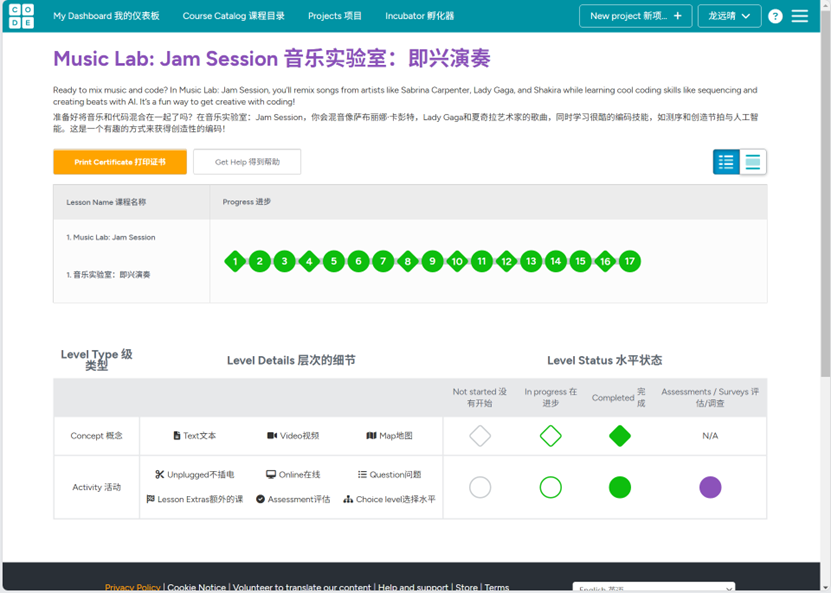Click the Map icon in legend
Viewport: 831px width, 593px height.
point(372,436)
